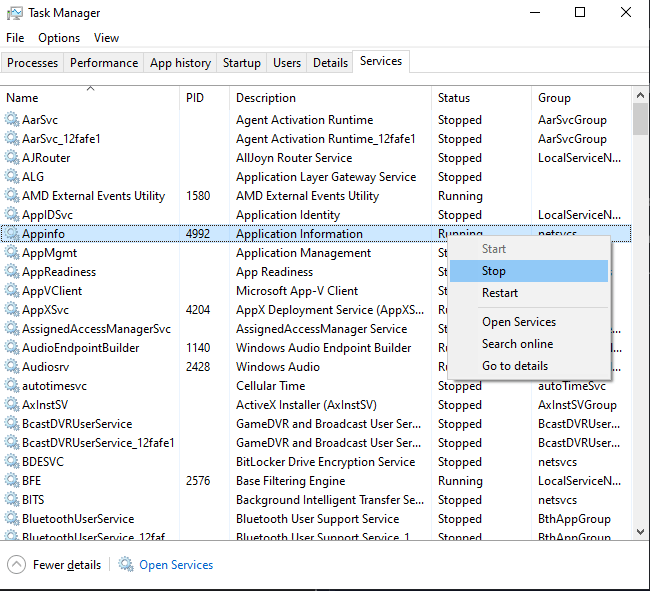Switch to the Users tab
Screen dimensions: 650x591
pyautogui.click(x=287, y=63)
